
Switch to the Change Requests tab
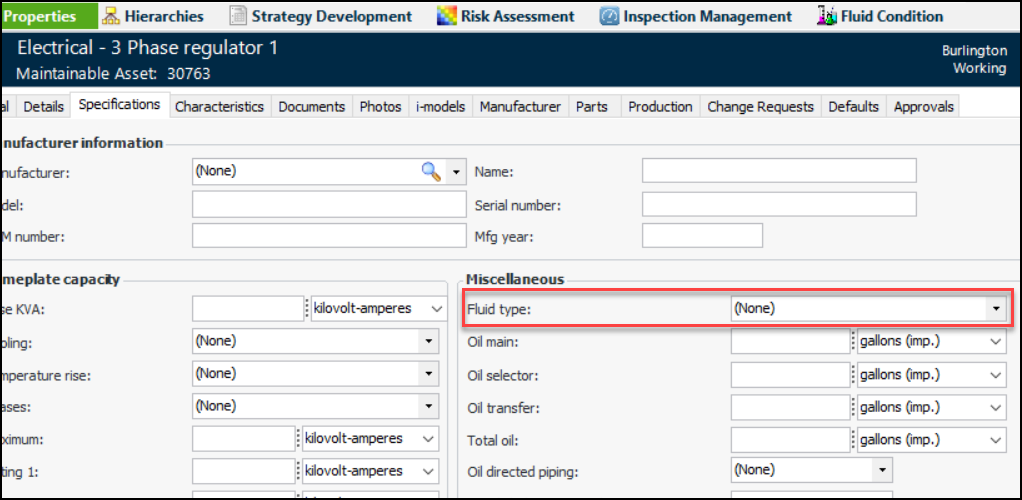(760, 106)
